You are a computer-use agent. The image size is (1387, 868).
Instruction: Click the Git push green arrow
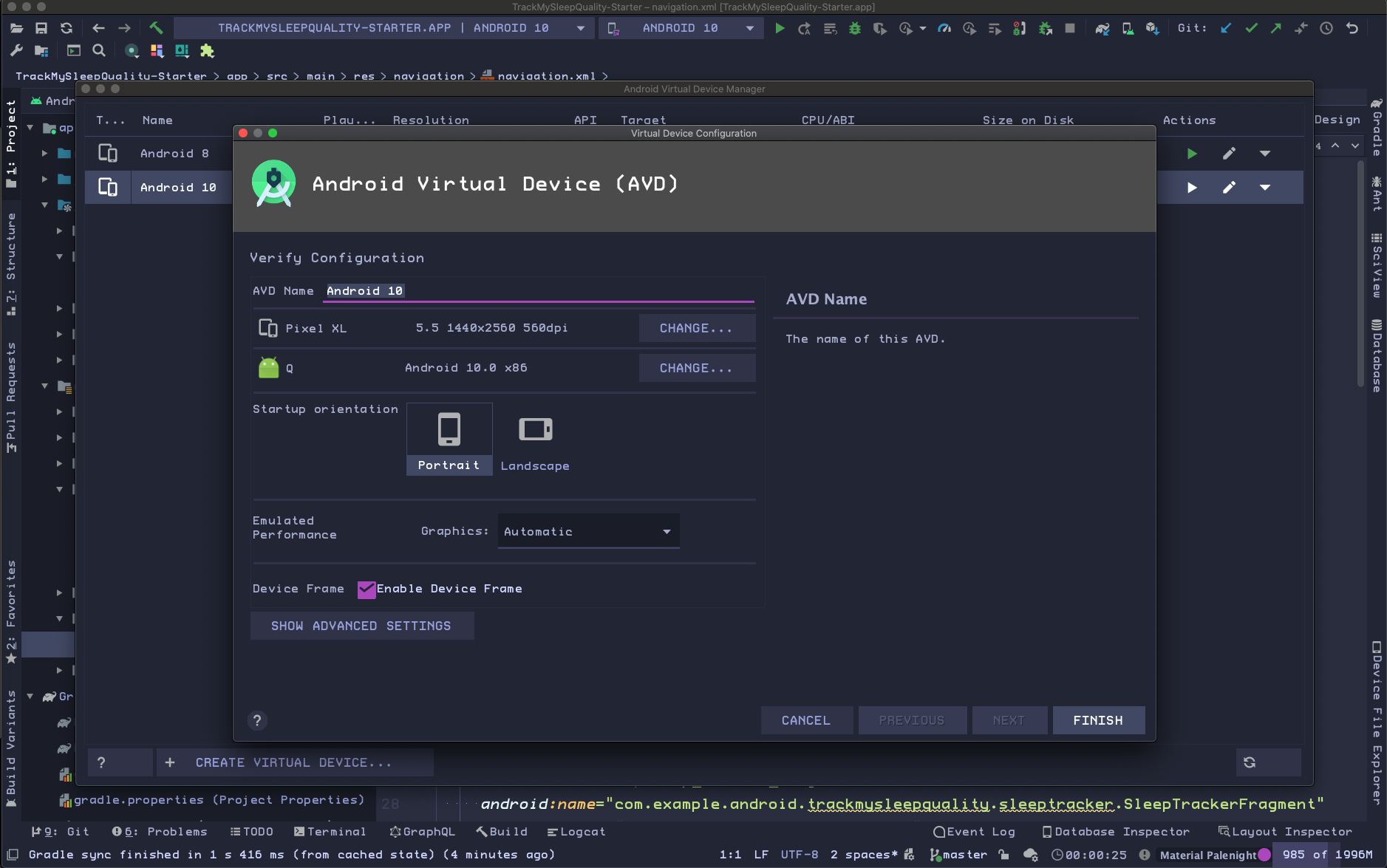point(1276,28)
